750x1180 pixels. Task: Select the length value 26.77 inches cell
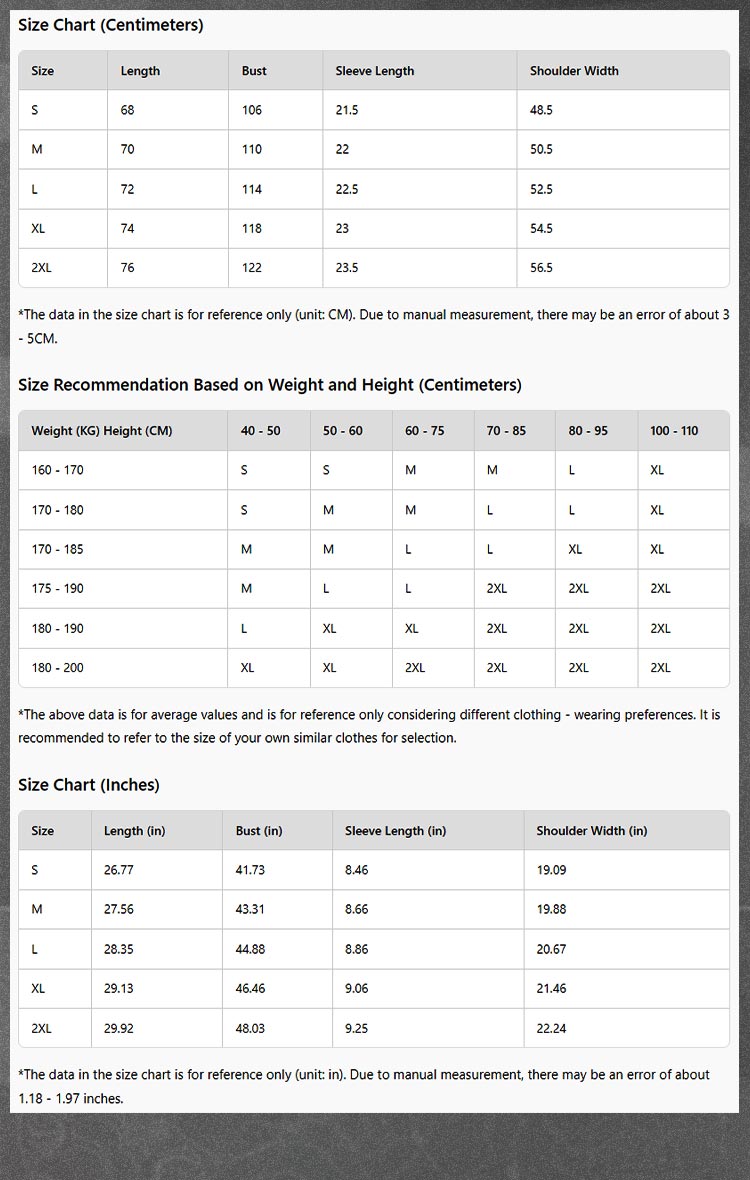[x=119, y=870]
